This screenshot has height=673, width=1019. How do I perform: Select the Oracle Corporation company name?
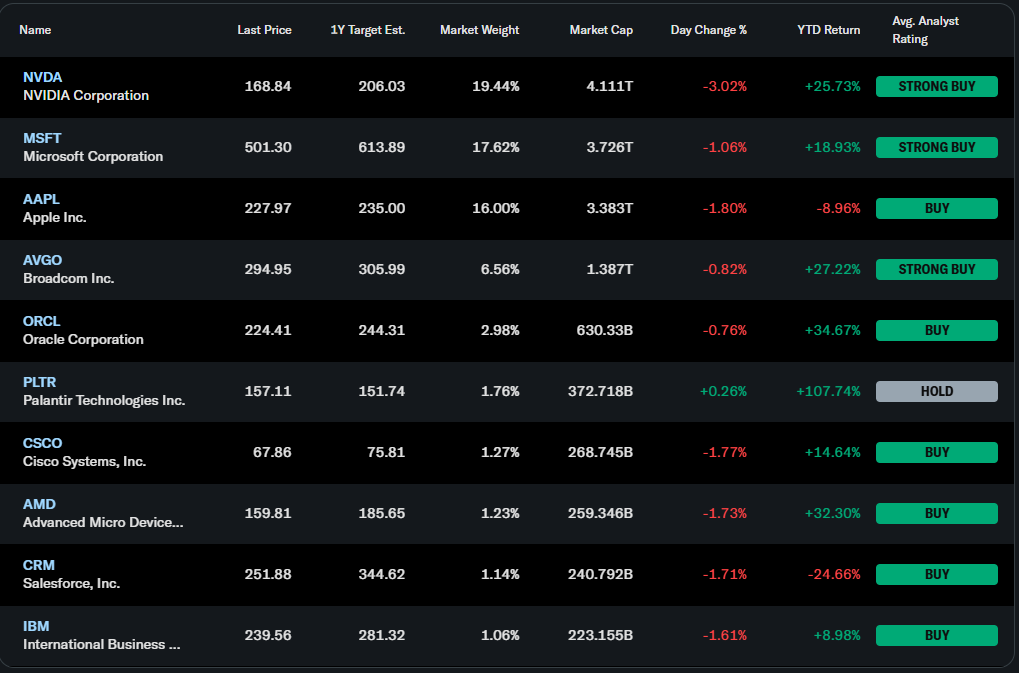pos(83,340)
